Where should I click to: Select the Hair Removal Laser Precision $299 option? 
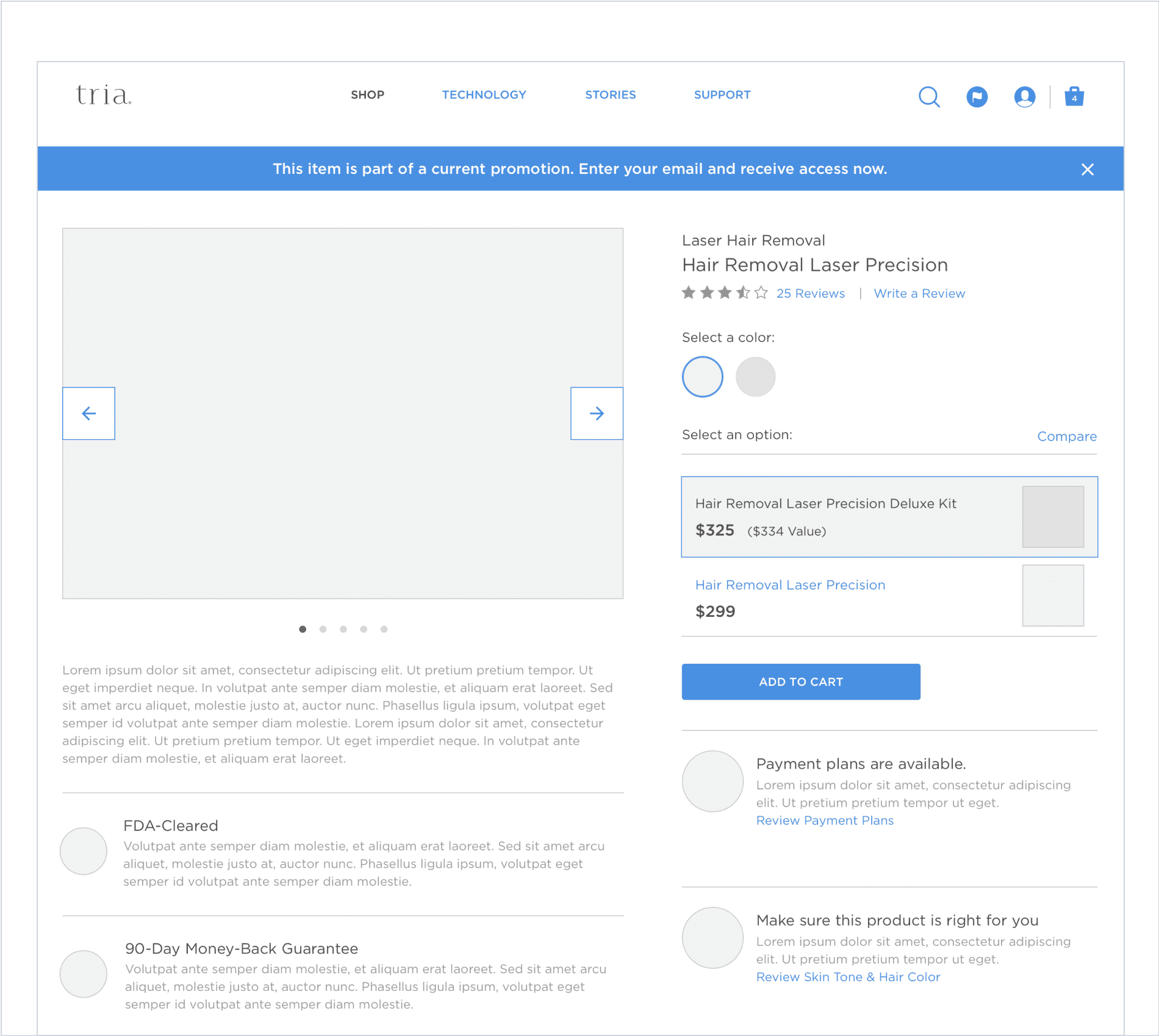tap(889, 597)
